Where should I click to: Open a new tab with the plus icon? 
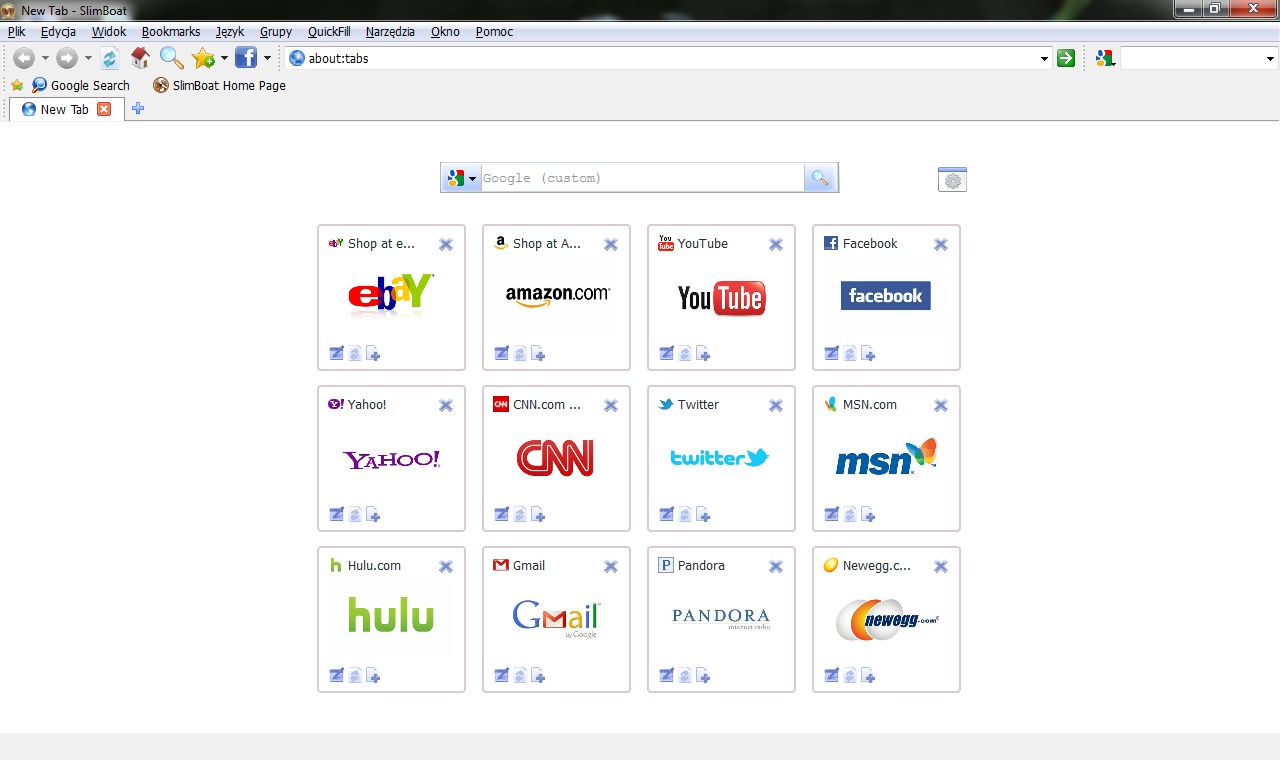138,108
